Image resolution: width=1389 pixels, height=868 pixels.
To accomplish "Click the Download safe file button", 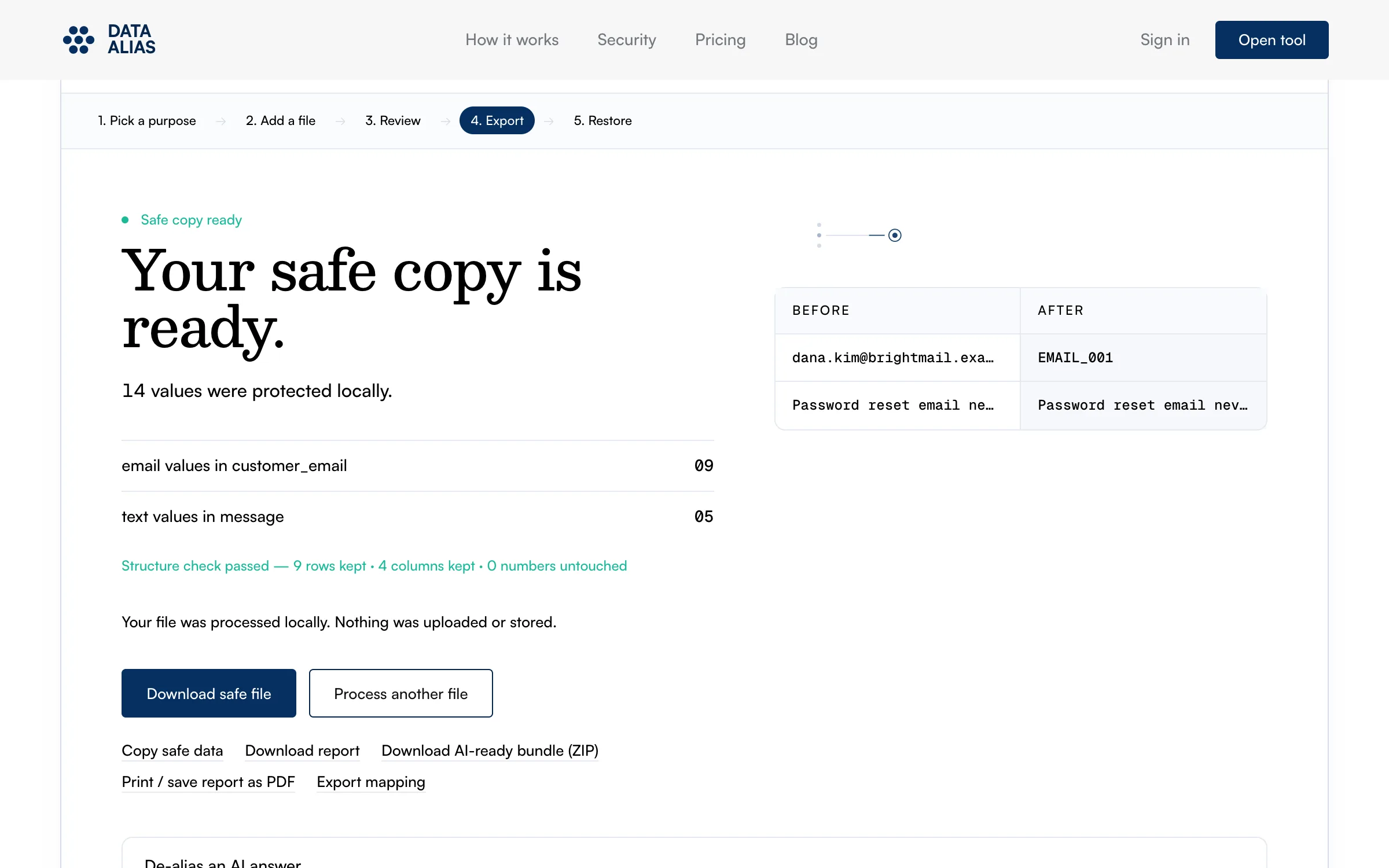I will point(209,693).
